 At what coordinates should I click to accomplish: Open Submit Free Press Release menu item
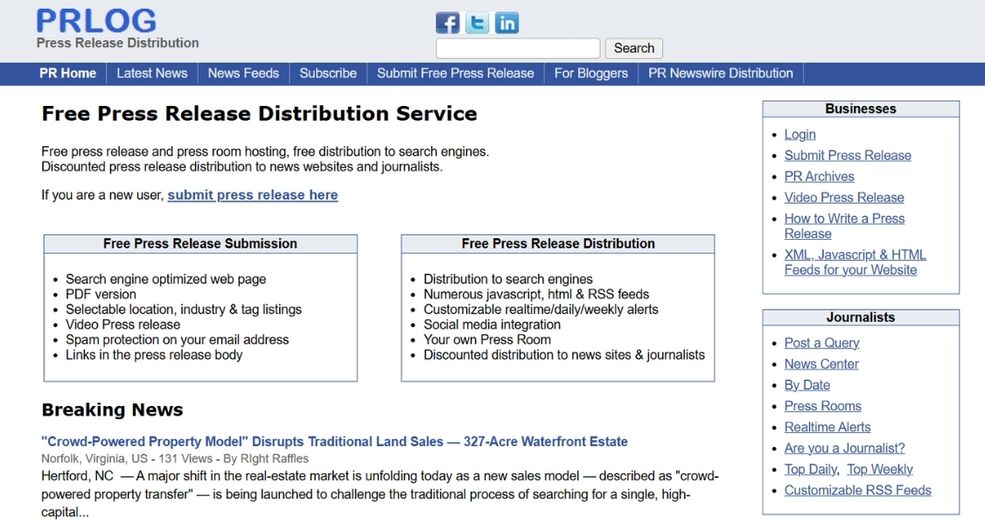pyautogui.click(x=455, y=73)
